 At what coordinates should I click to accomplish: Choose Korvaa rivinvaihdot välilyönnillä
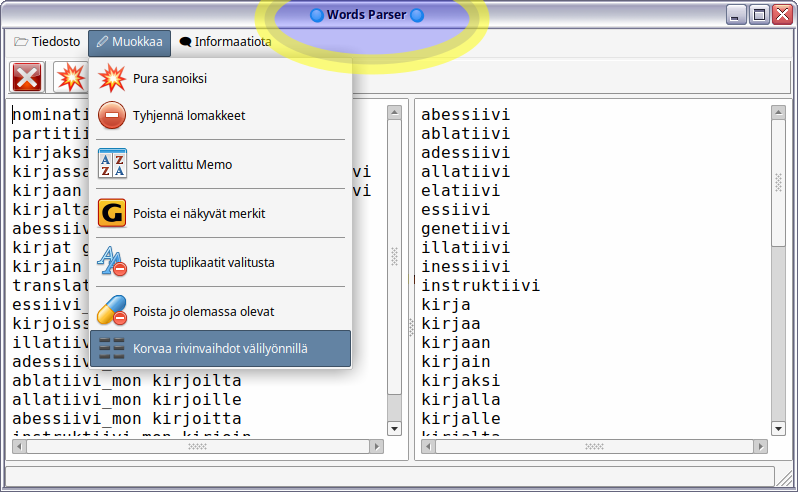(x=220, y=349)
